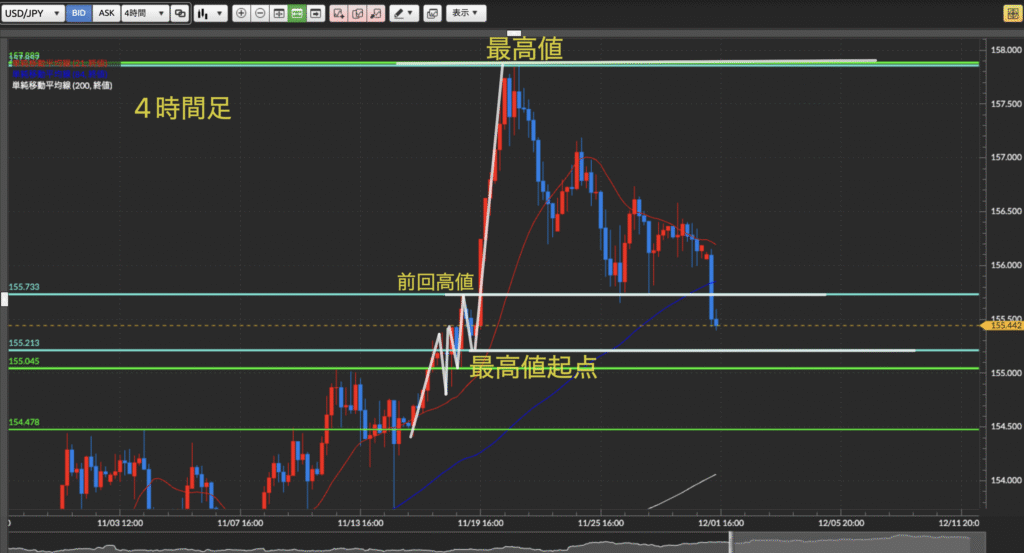This screenshot has width=1024, height=553.
Task: Click the 155.442 current price label
Action: pyautogui.click(x=1002, y=325)
